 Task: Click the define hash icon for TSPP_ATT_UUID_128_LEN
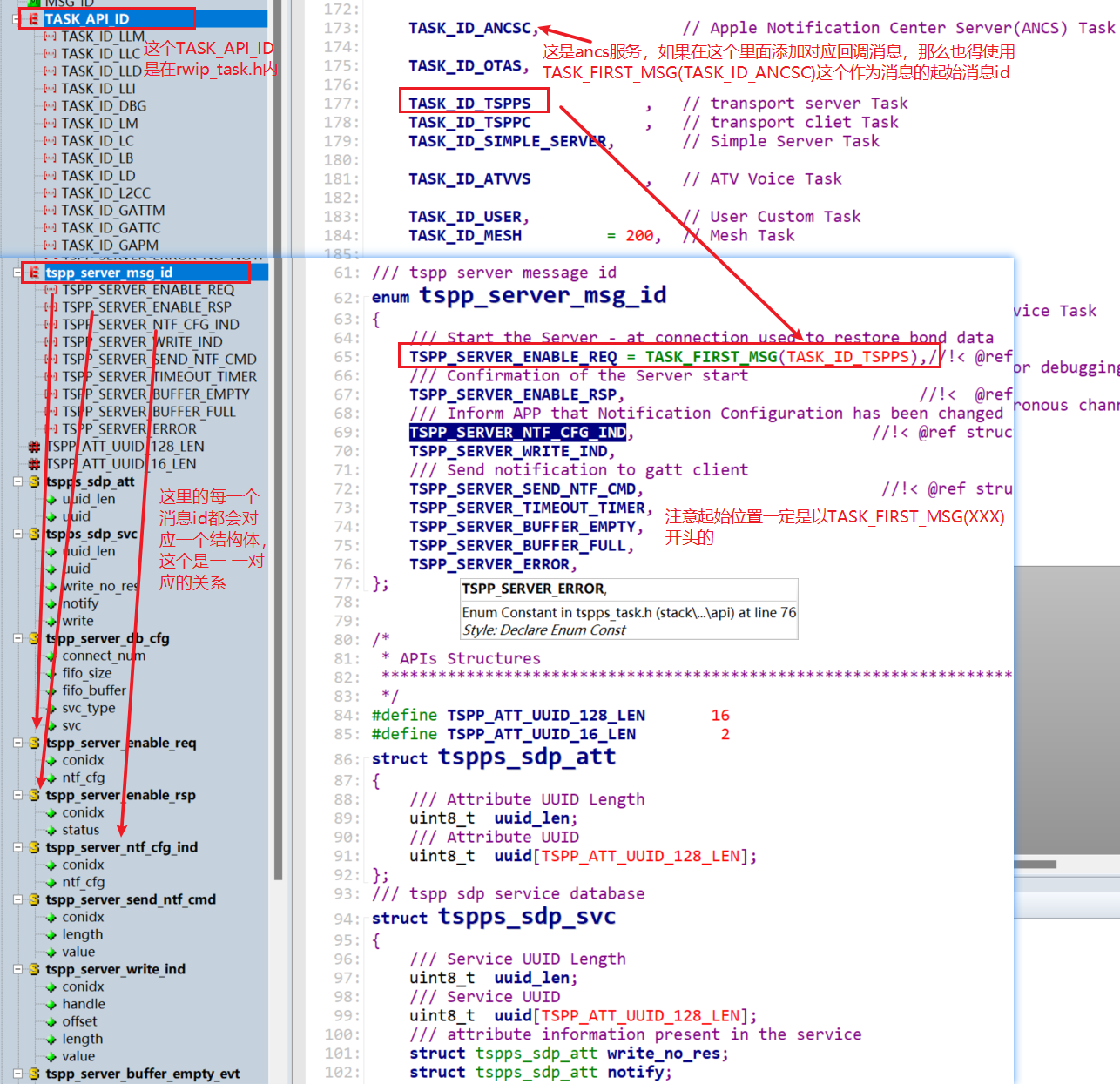(x=35, y=447)
